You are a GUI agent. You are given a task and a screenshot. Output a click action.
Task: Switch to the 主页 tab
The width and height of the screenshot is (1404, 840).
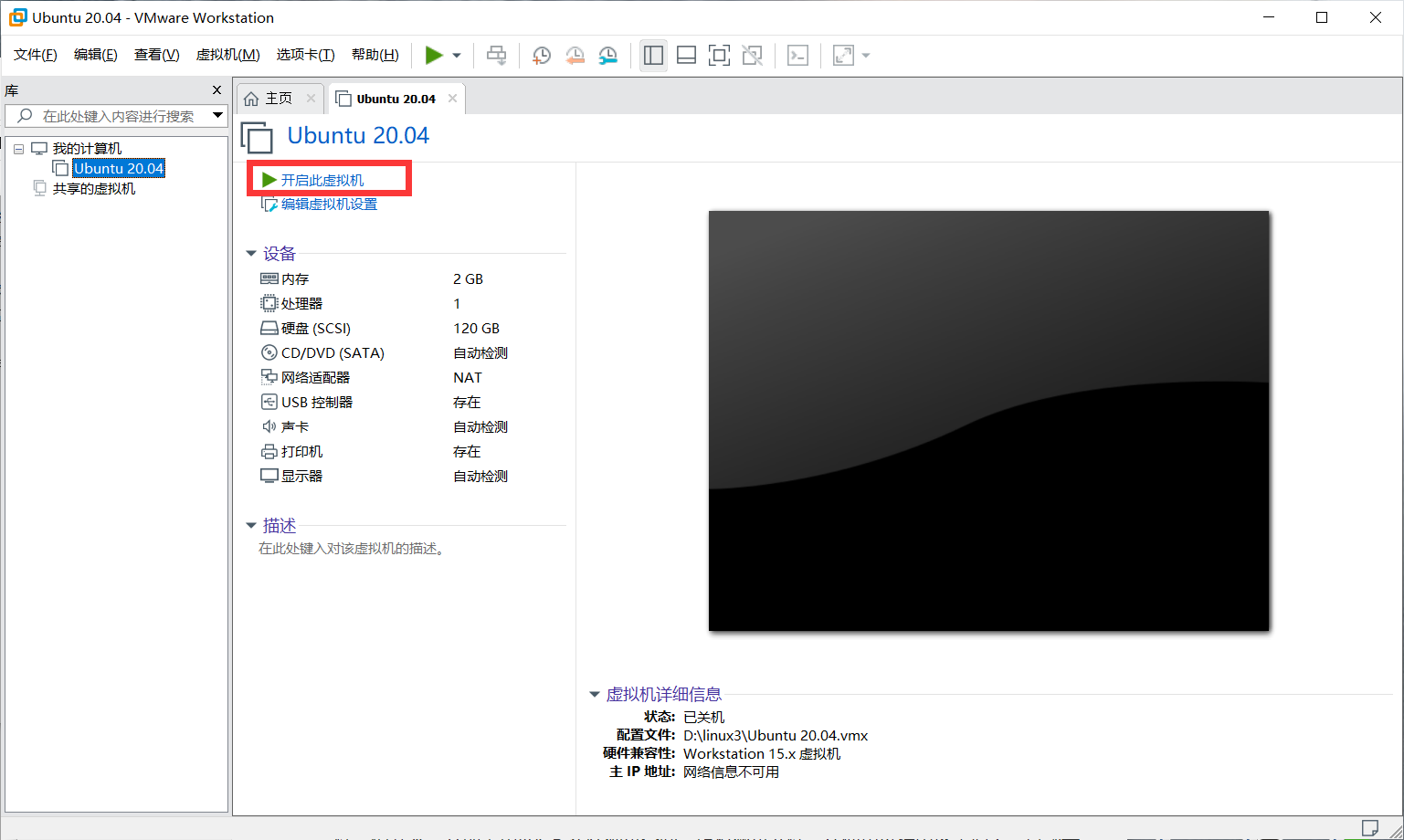tap(279, 99)
